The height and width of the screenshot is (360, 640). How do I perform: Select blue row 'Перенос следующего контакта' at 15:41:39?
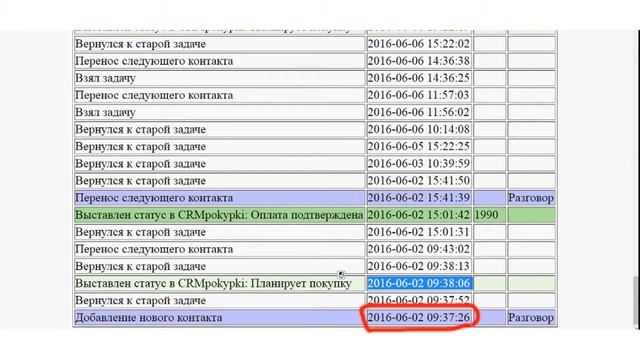pos(154,198)
